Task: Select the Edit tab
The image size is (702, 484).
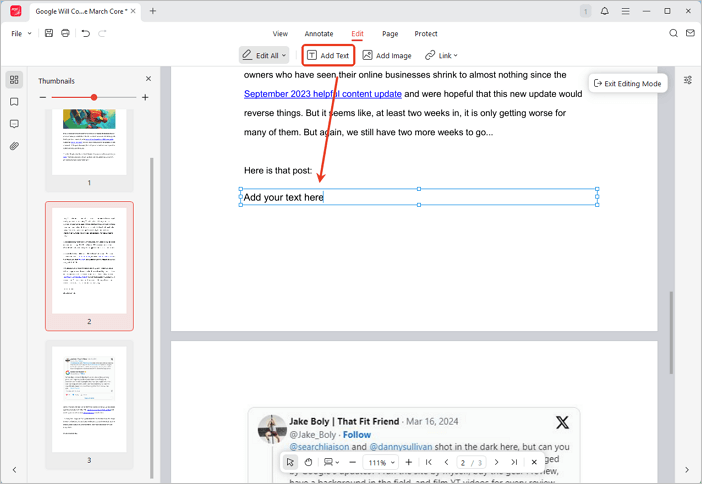Action: coord(357,34)
